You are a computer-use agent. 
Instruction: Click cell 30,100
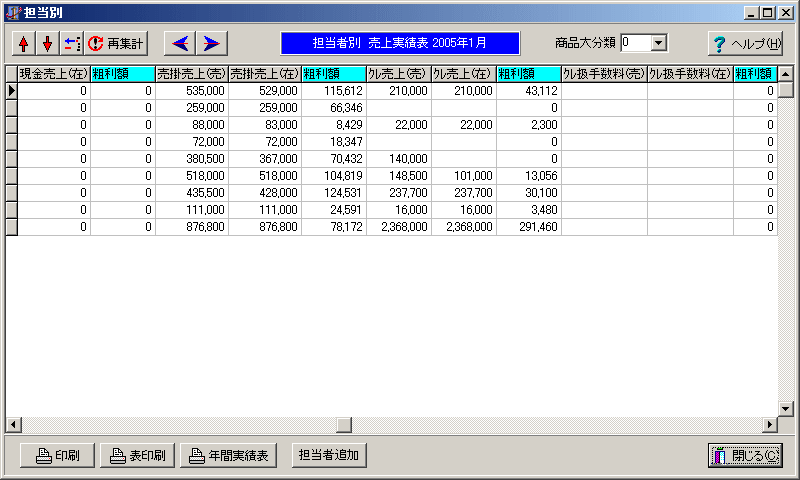[529, 193]
